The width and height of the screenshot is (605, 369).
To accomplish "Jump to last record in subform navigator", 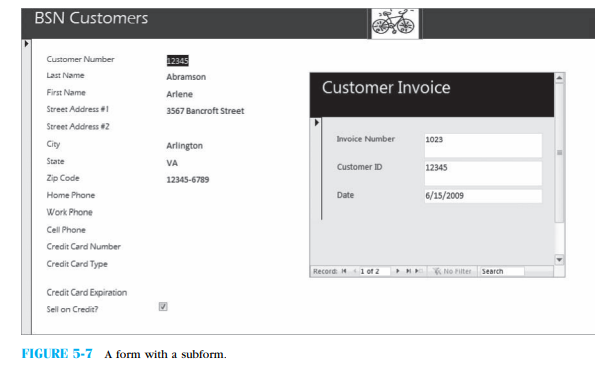I will [x=408, y=271].
